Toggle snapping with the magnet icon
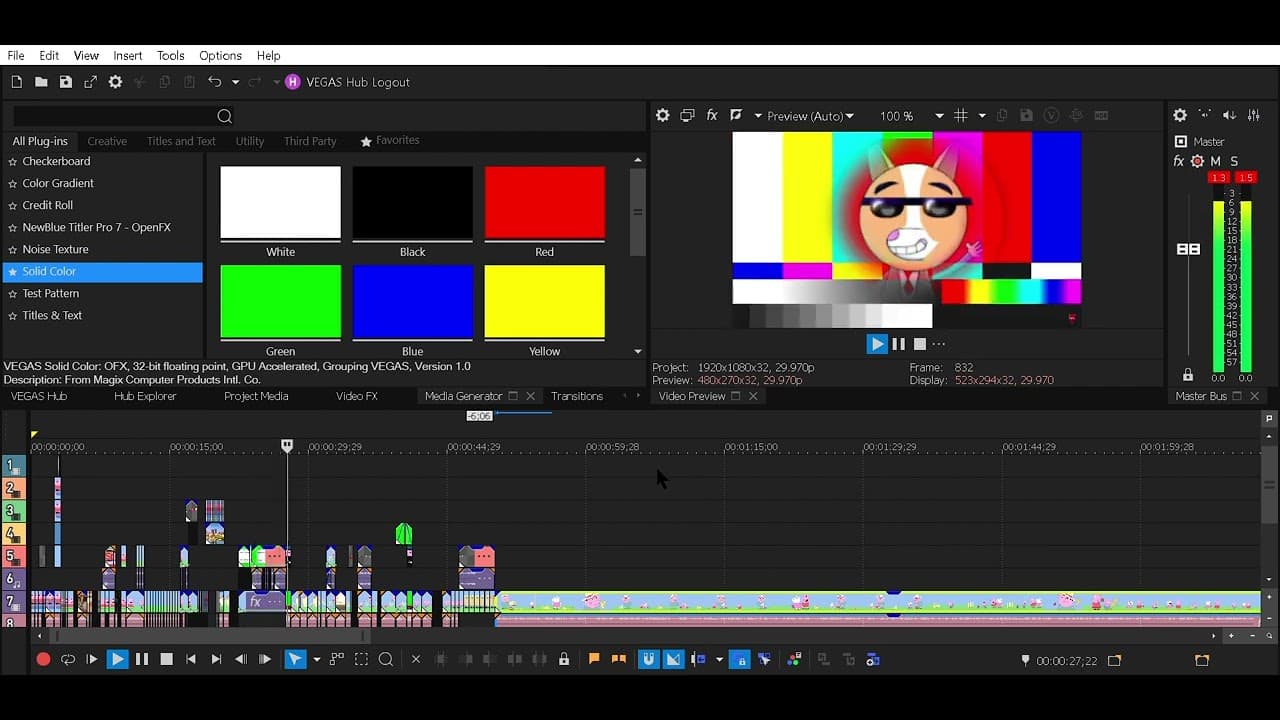Viewport: 1280px width, 720px height. pos(649,659)
